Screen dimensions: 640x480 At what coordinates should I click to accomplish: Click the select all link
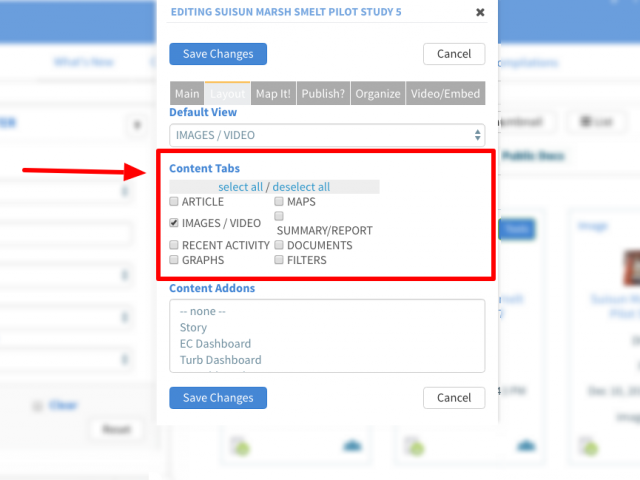240,187
